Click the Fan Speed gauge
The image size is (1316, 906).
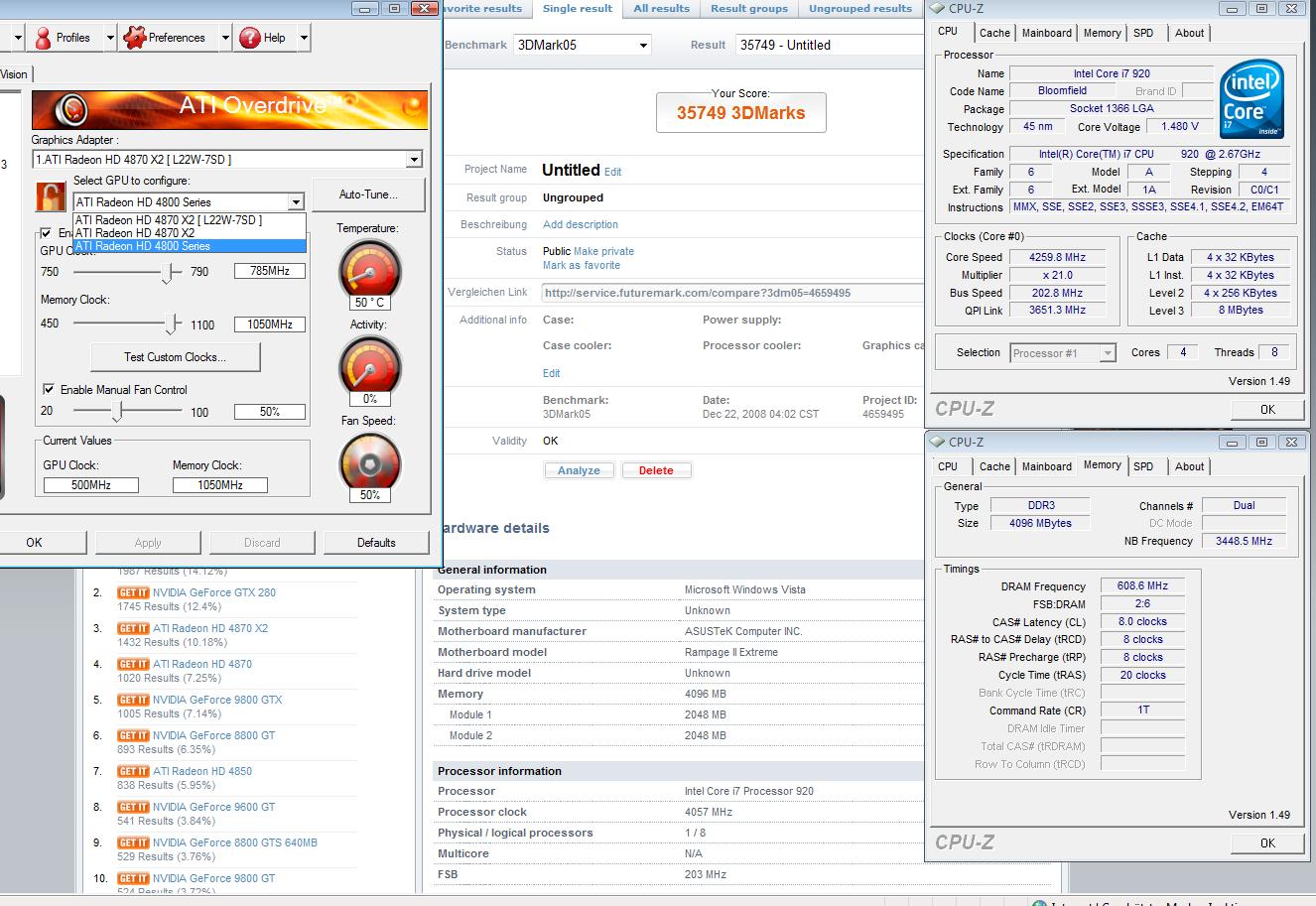point(369,462)
